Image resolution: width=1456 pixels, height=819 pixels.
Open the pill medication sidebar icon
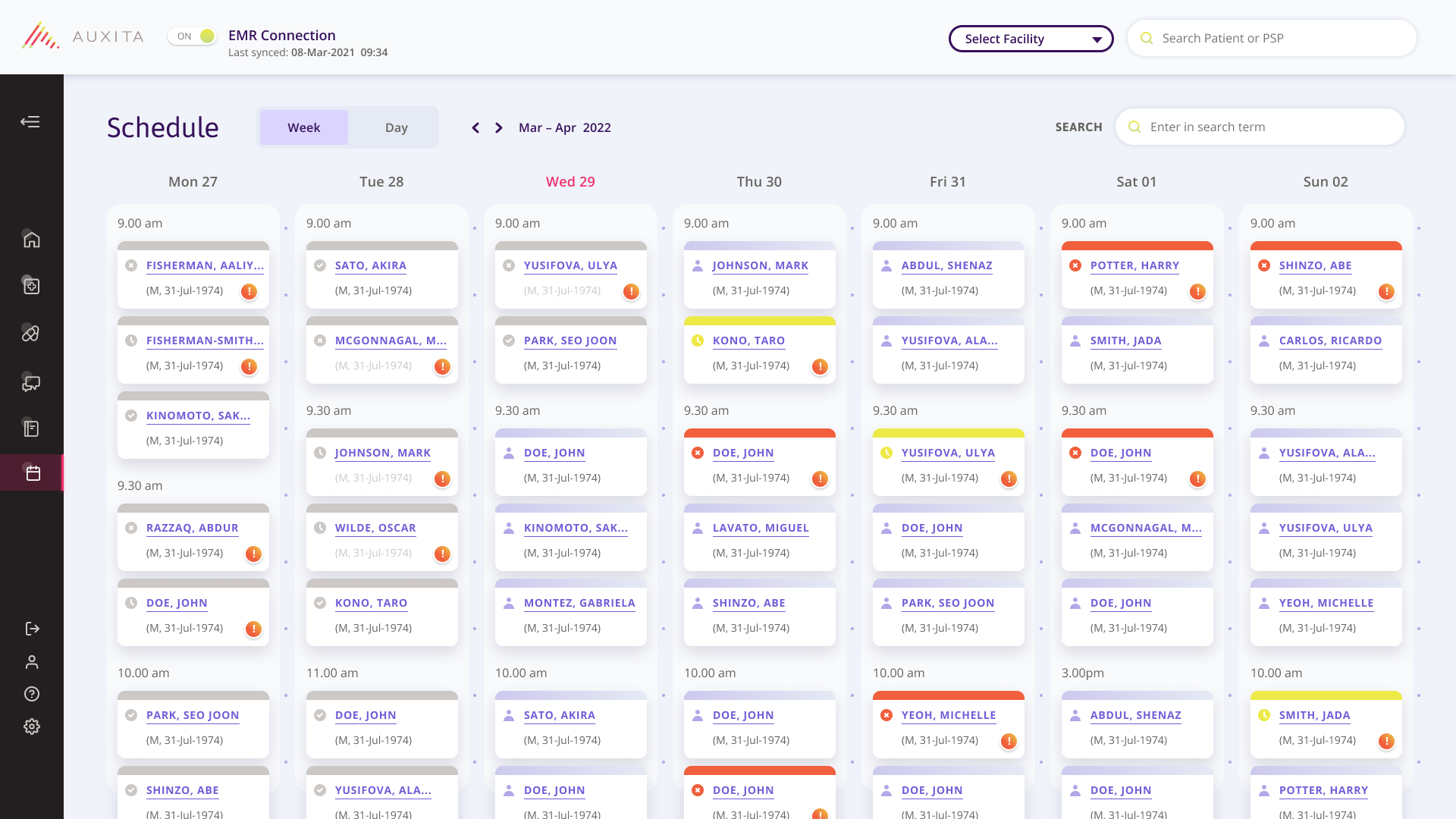pyautogui.click(x=31, y=334)
